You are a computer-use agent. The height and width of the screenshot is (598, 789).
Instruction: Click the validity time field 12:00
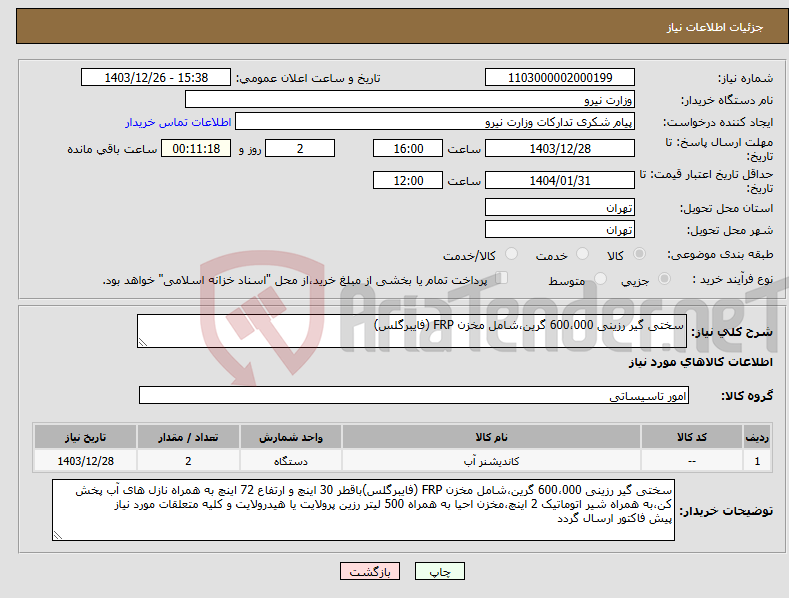(408, 180)
